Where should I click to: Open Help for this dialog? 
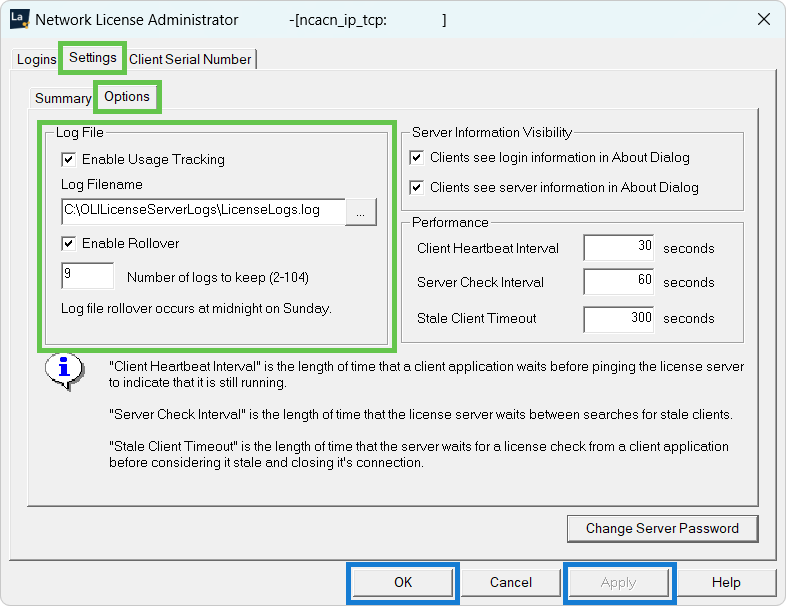pyautogui.click(x=726, y=582)
